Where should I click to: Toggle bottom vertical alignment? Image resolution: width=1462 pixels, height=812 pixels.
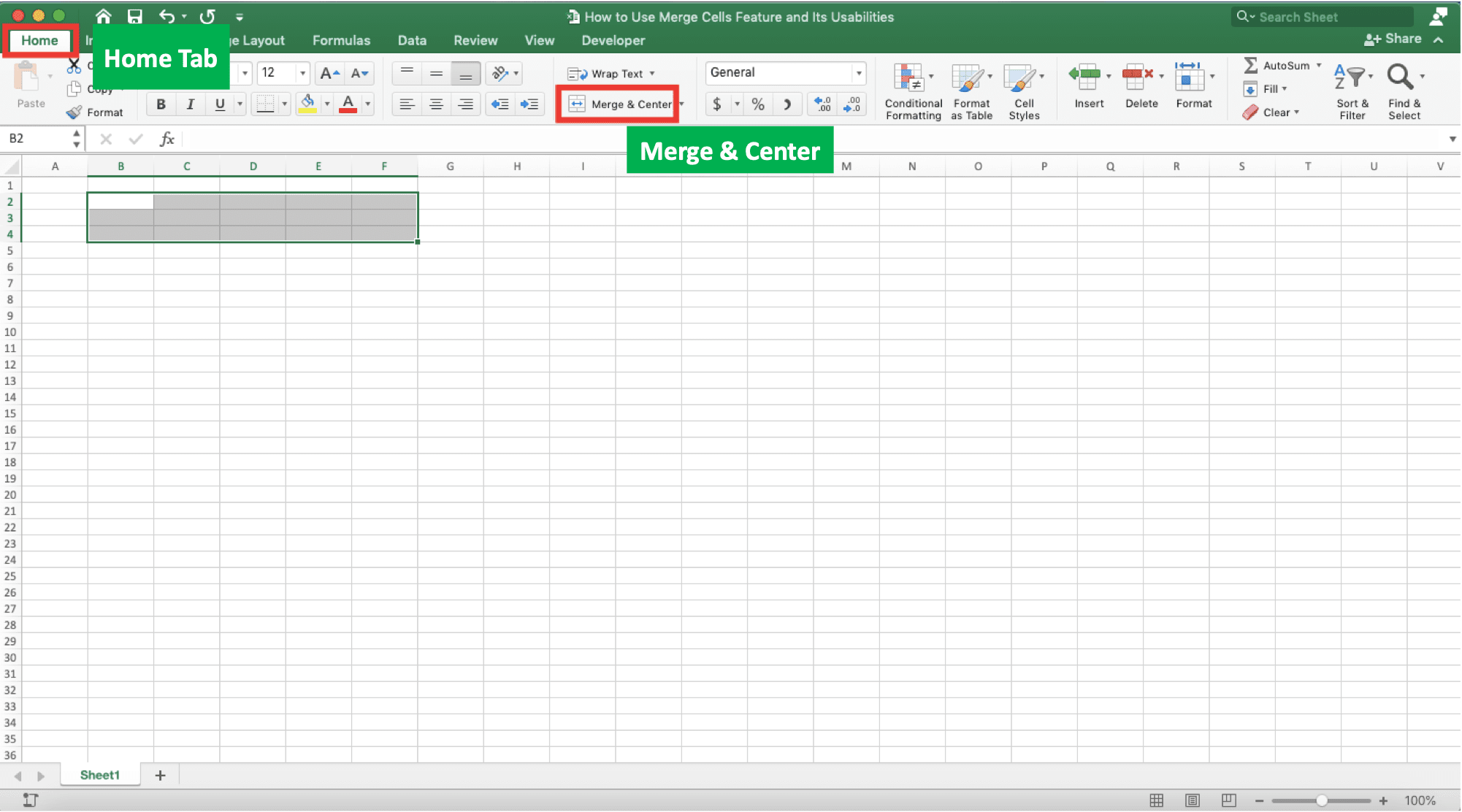pos(465,73)
